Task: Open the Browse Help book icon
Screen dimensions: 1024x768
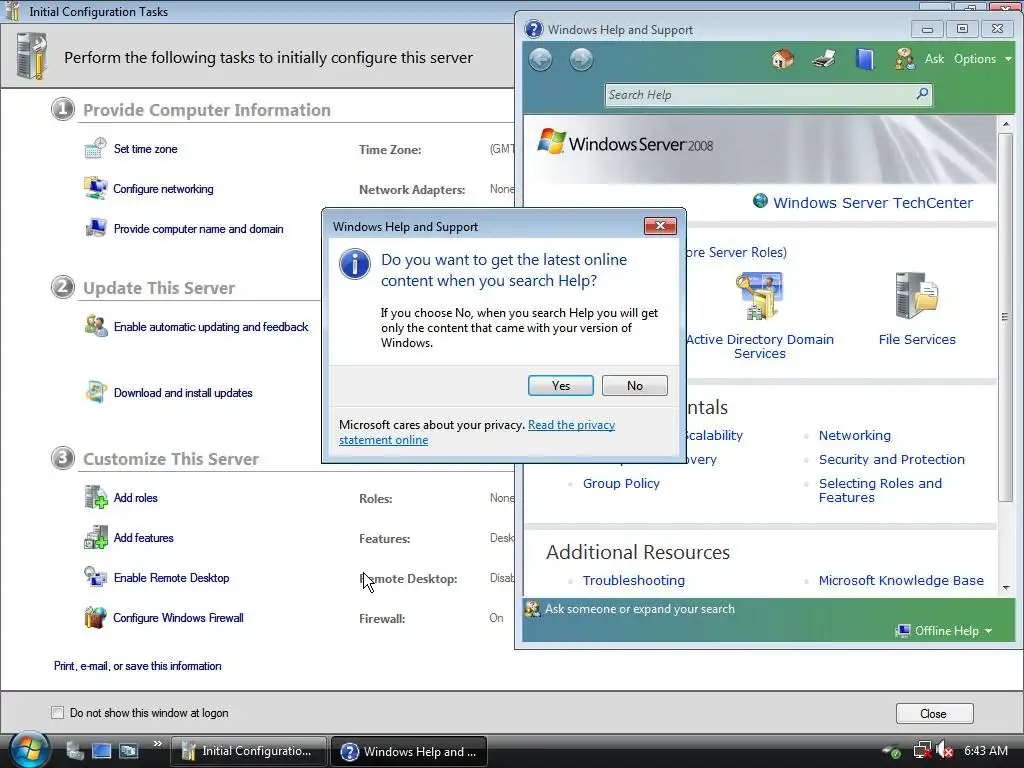Action: click(x=865, y=59)
